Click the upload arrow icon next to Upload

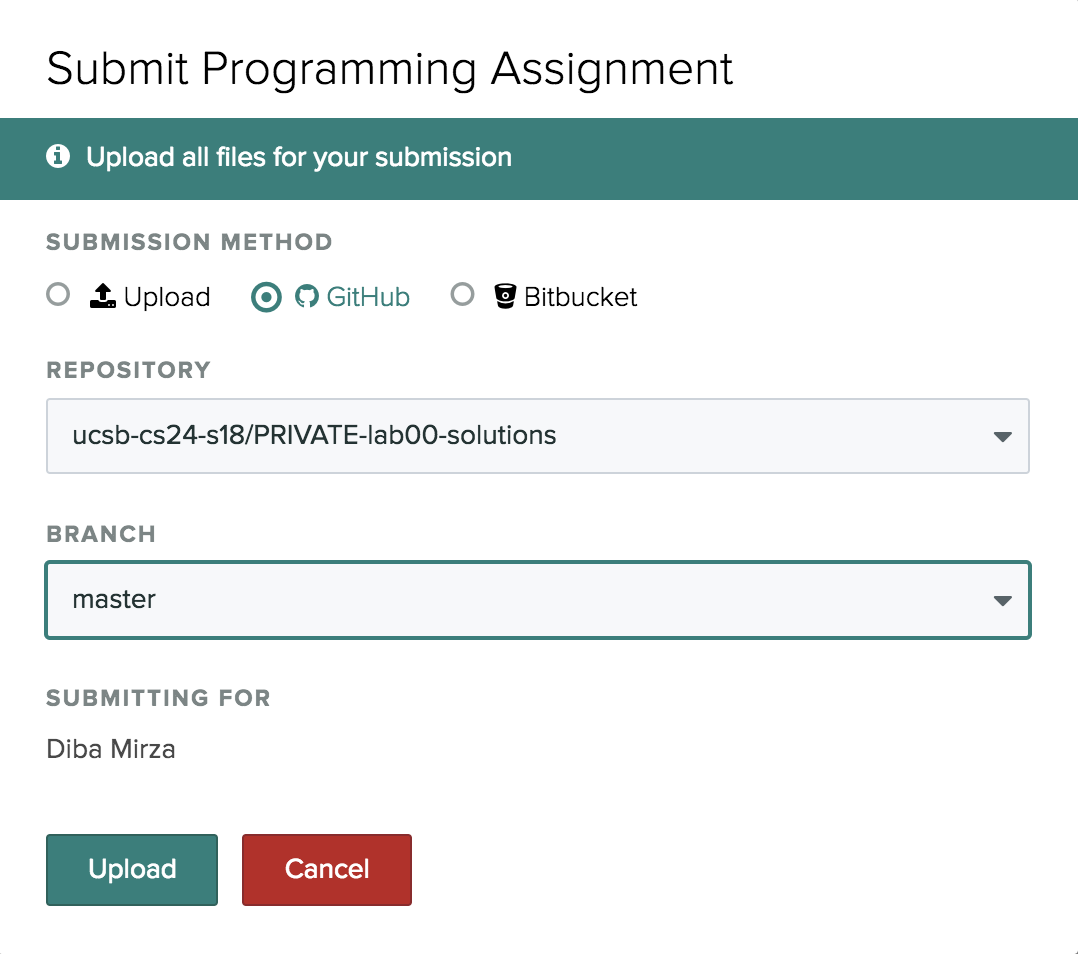pyautogui.click(x=101, y=295)
